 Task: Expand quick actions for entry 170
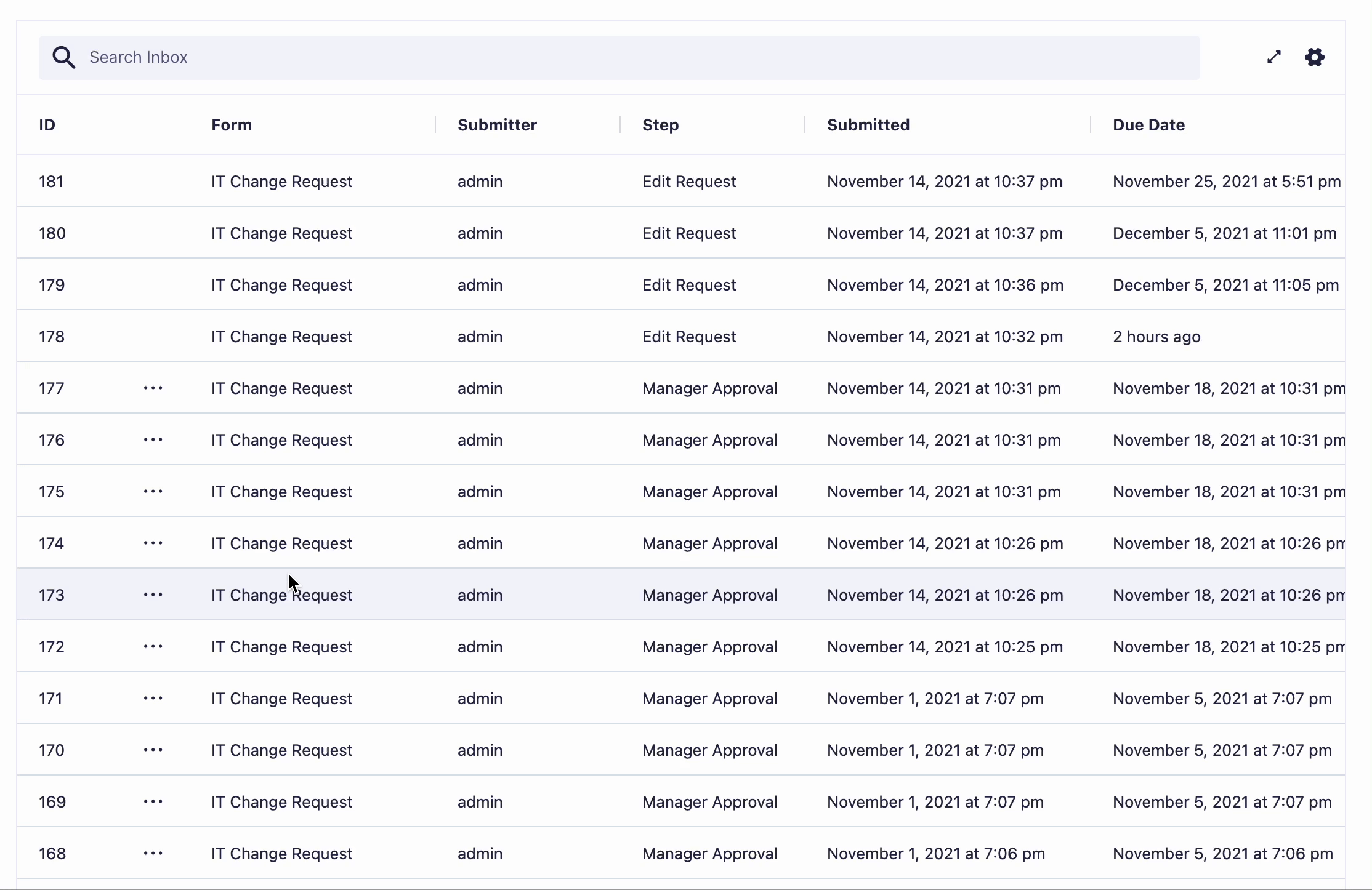(x=153, y=750)
